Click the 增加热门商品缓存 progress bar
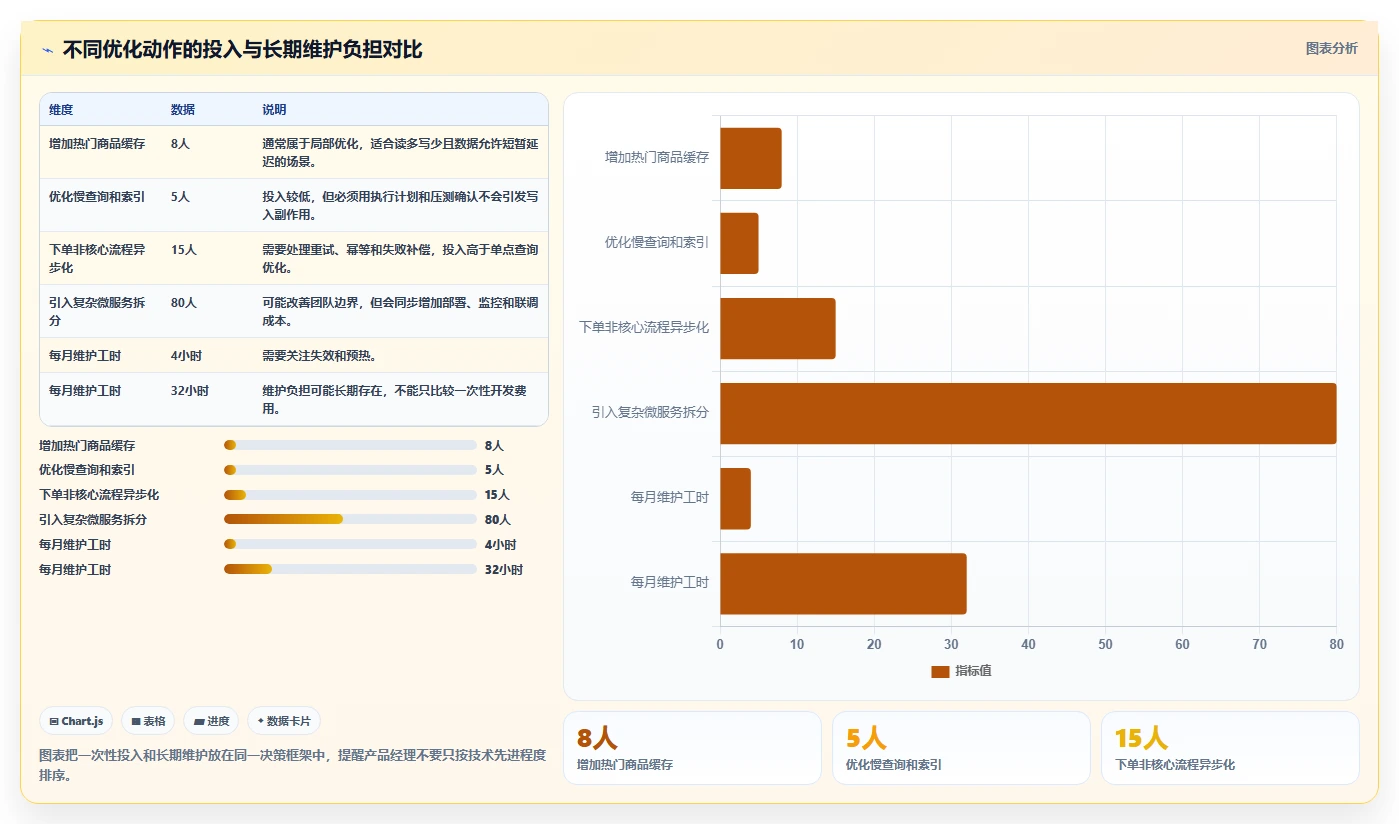The width and height of the screenshot is (1399, 824). pos(350,445)
